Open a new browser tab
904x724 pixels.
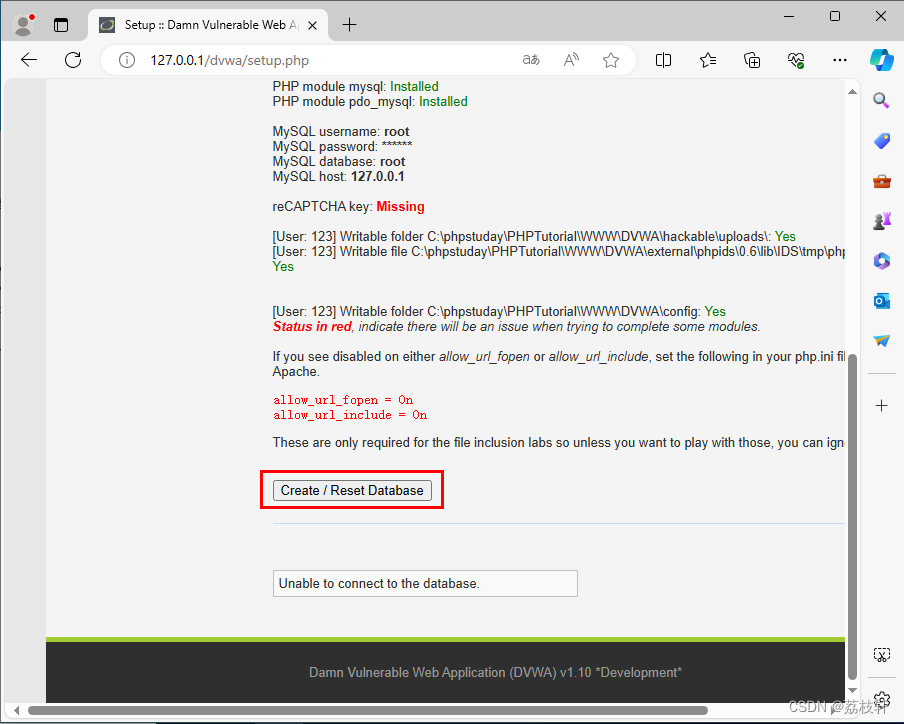click(x=349, y=25)
